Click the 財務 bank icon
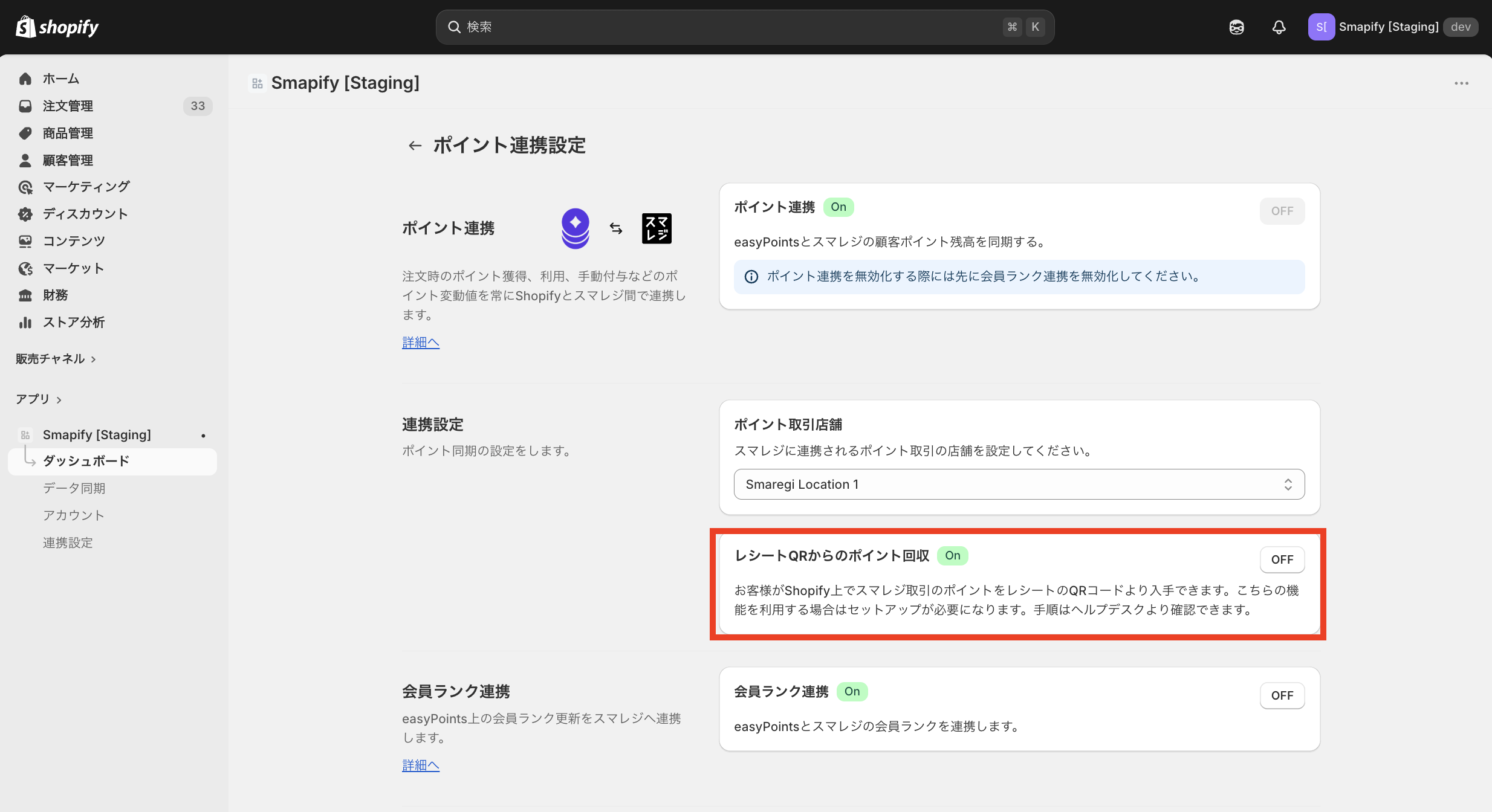This screenshot has height=812, width=1492. [x=25, y=295]
